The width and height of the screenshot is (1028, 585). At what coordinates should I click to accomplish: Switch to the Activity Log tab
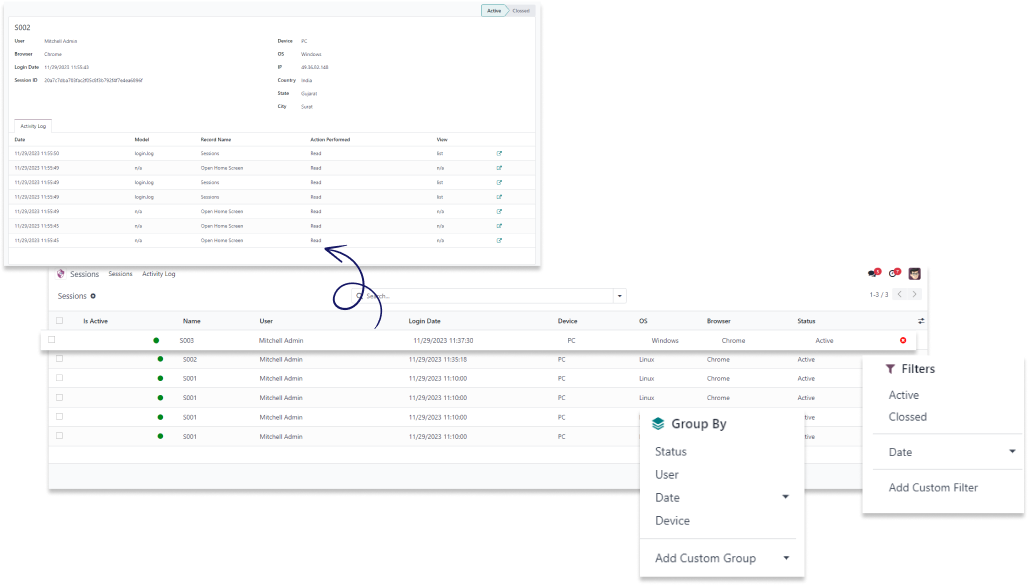pos(33,126)
